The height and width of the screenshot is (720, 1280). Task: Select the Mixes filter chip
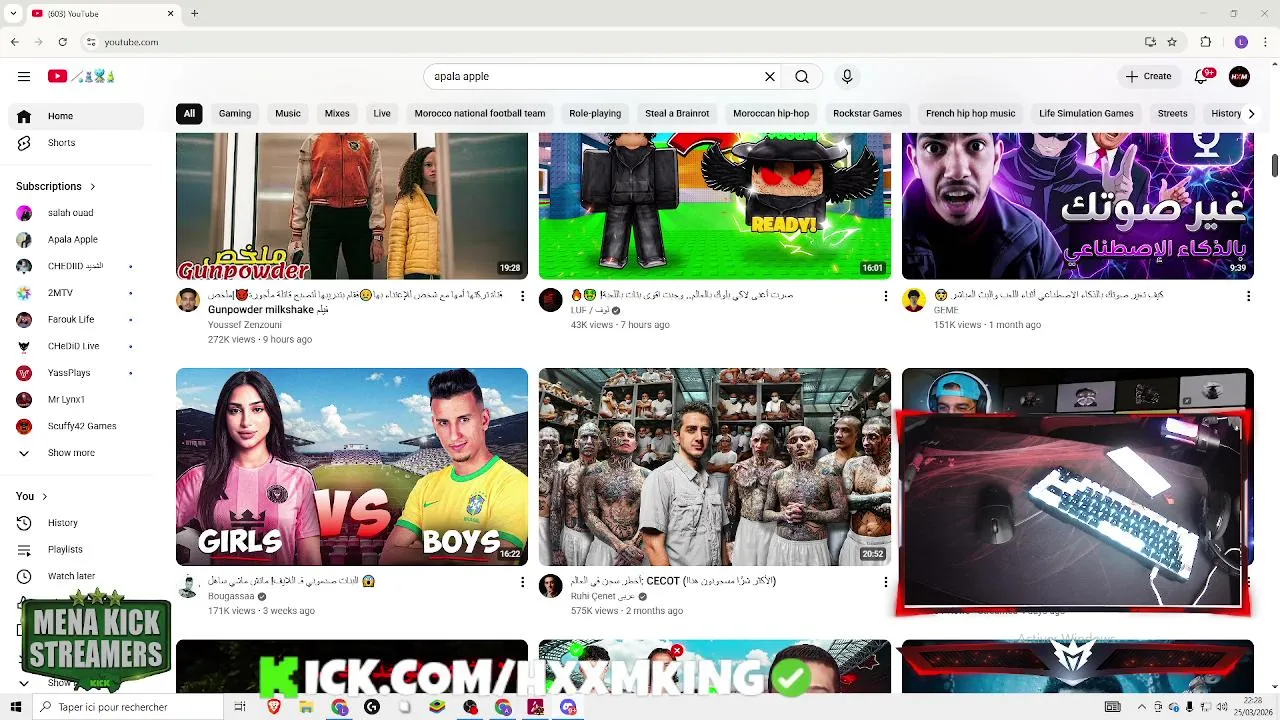(x=337, y=113)
